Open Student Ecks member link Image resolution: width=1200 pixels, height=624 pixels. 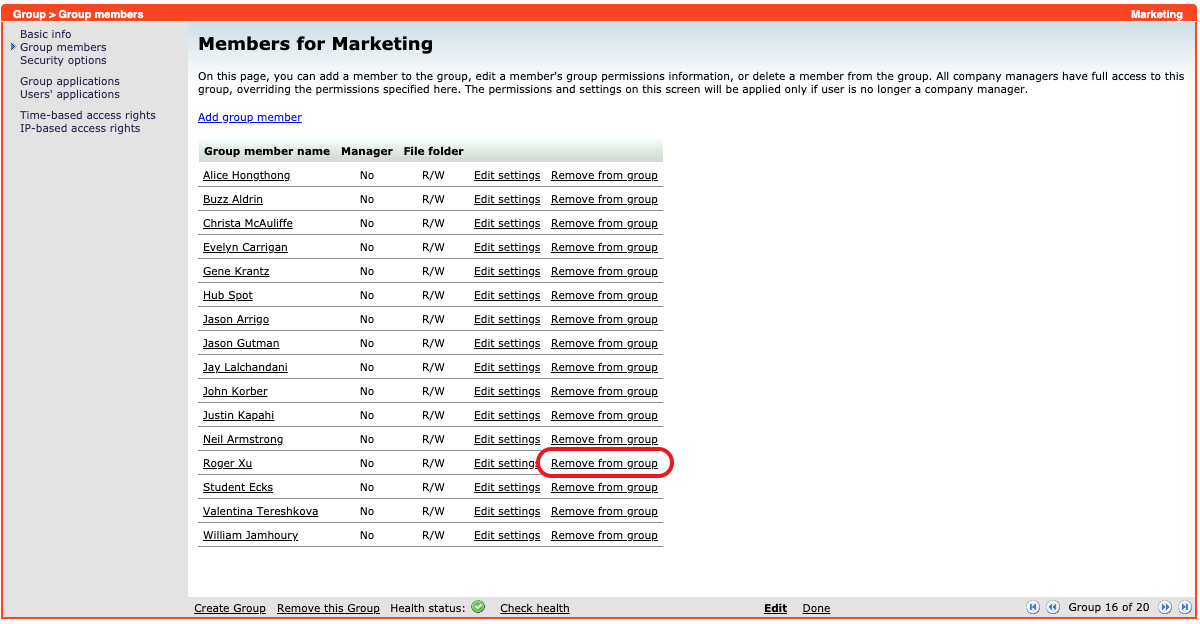[x=238, y=487]
